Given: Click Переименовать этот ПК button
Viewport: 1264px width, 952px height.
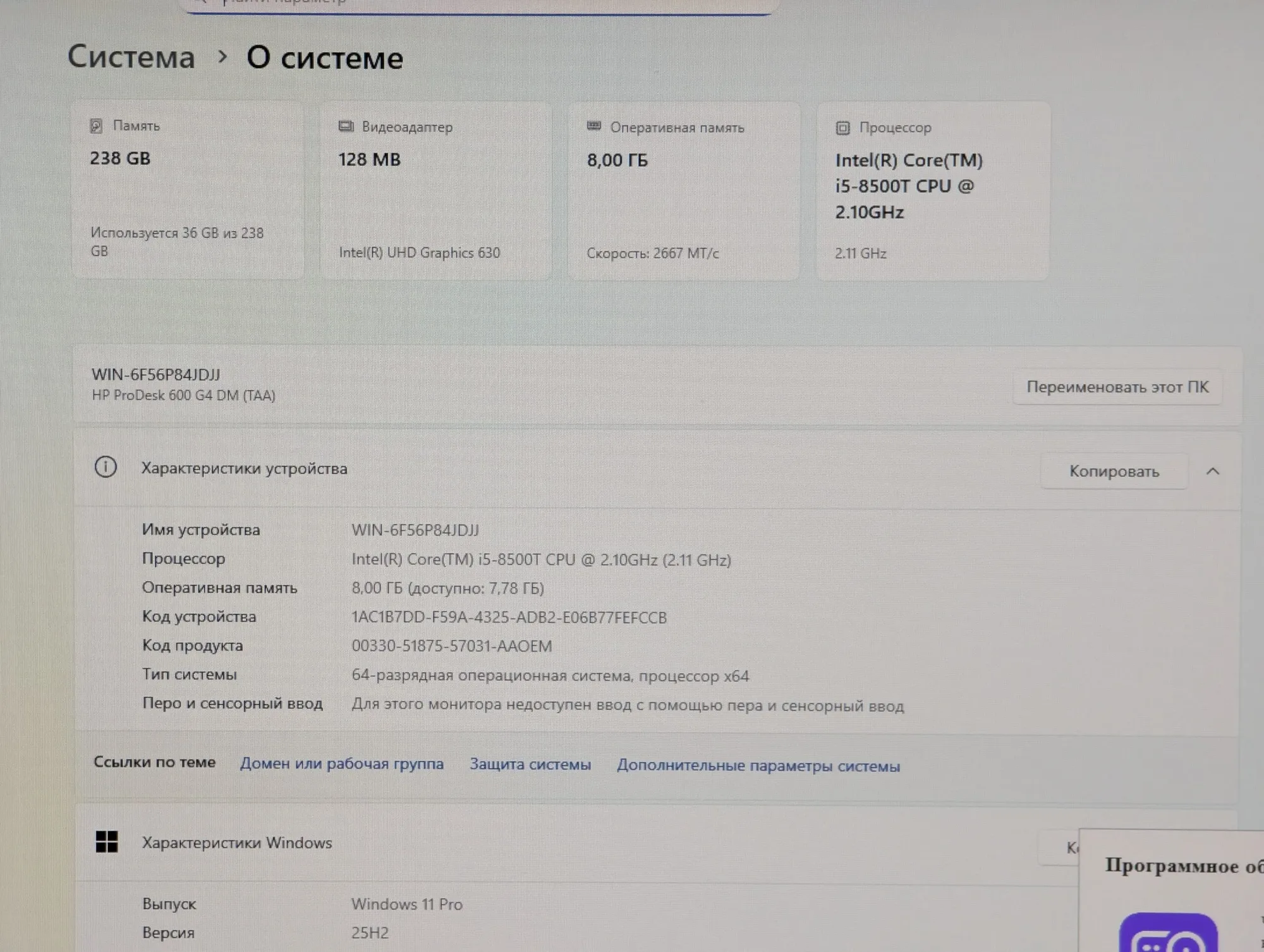Looking at the screenshot, I should point(1117,387).
